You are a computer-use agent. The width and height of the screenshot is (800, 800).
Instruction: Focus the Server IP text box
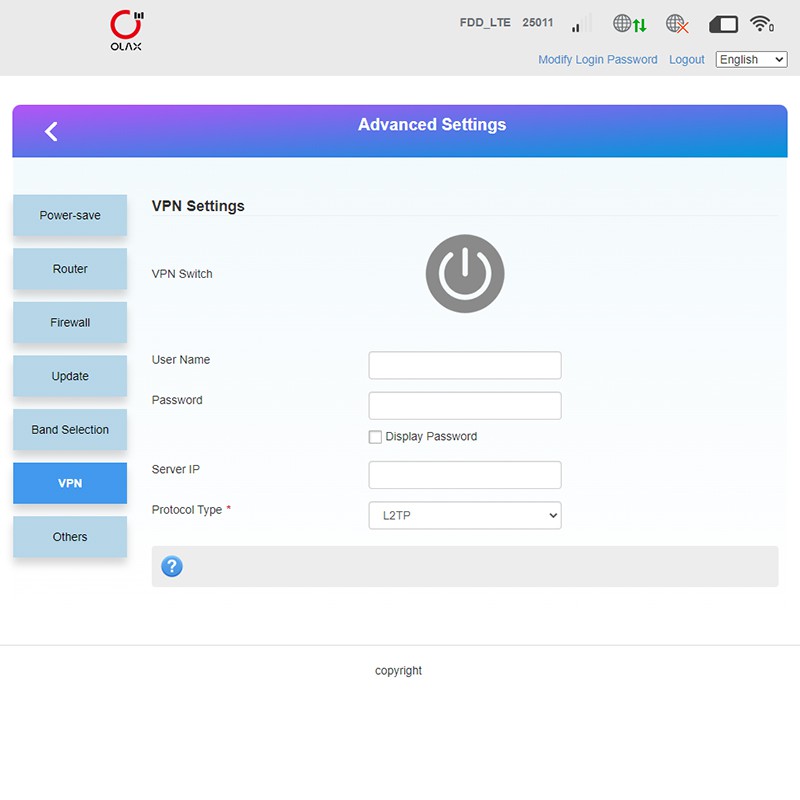pos(465,475)
